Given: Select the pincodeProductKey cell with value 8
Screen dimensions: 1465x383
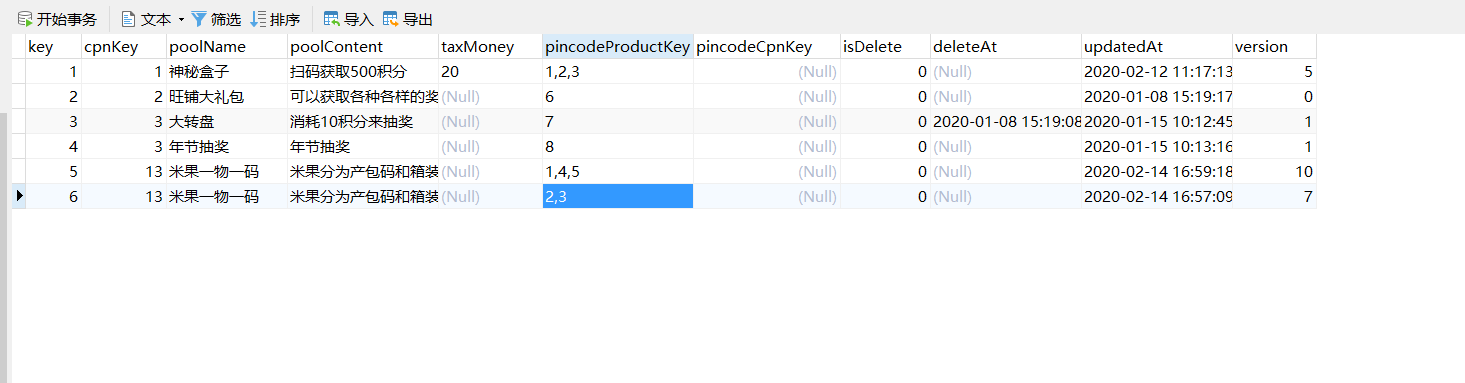Looking at the screenshot, I should [617, 147].
